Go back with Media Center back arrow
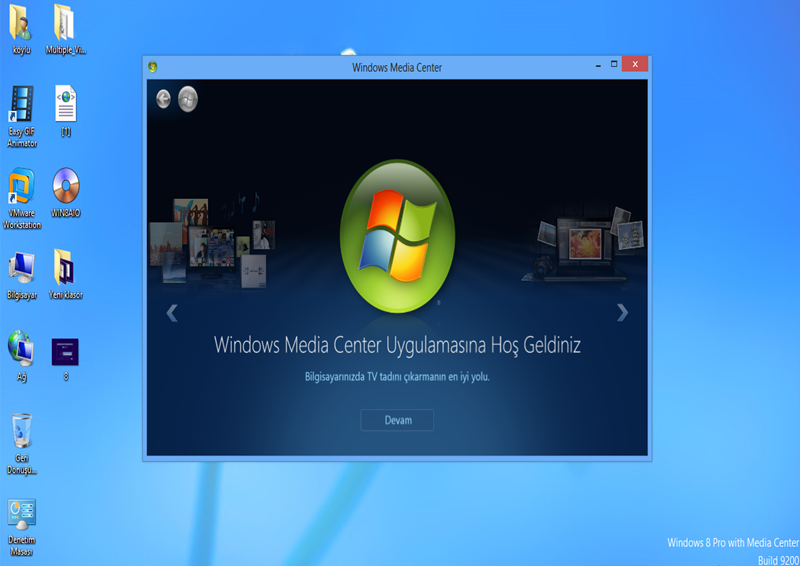The image size is (800, 566). pos(163,99)
